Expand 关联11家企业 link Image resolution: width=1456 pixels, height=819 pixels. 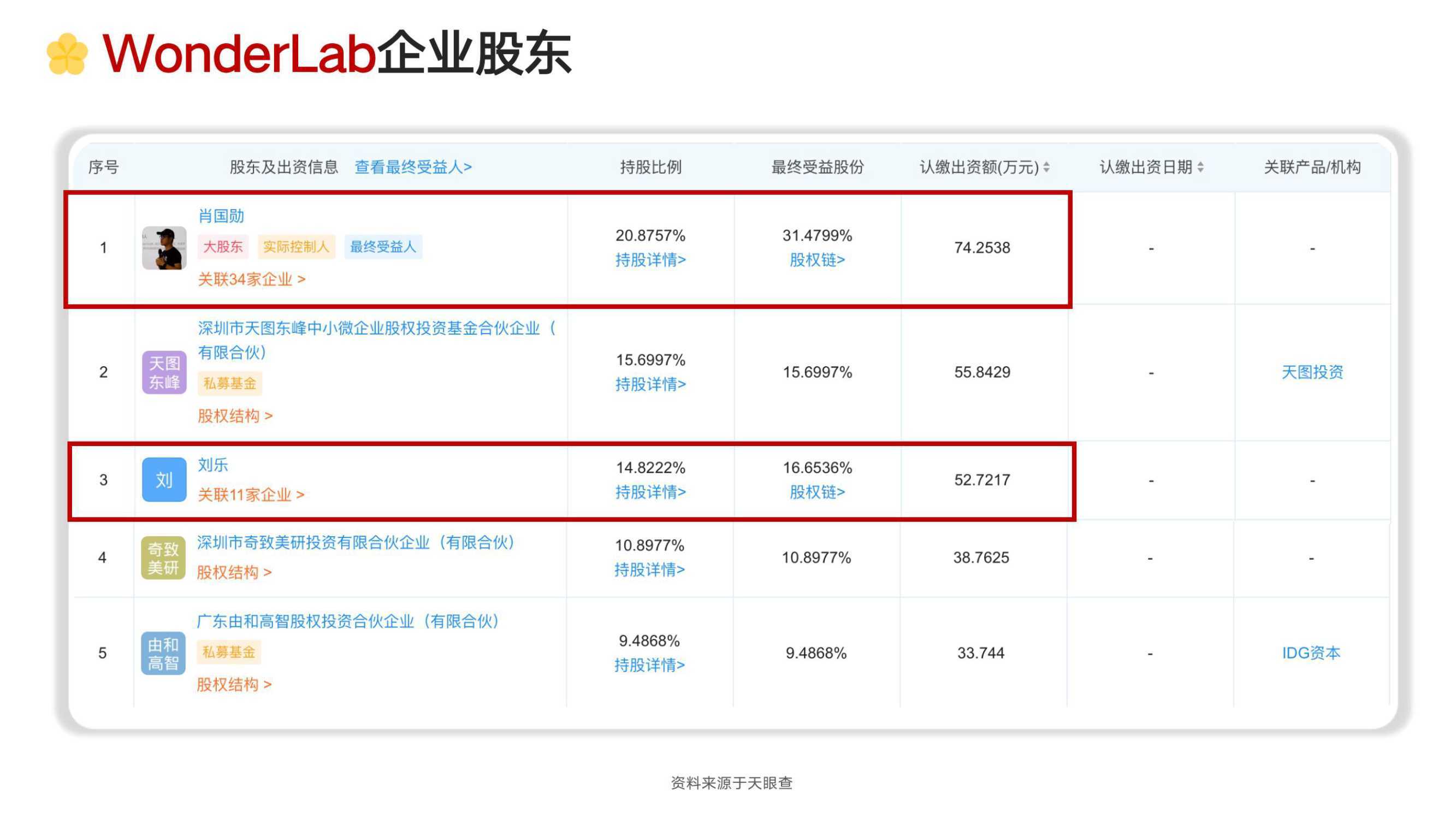(x=251, y=495)
